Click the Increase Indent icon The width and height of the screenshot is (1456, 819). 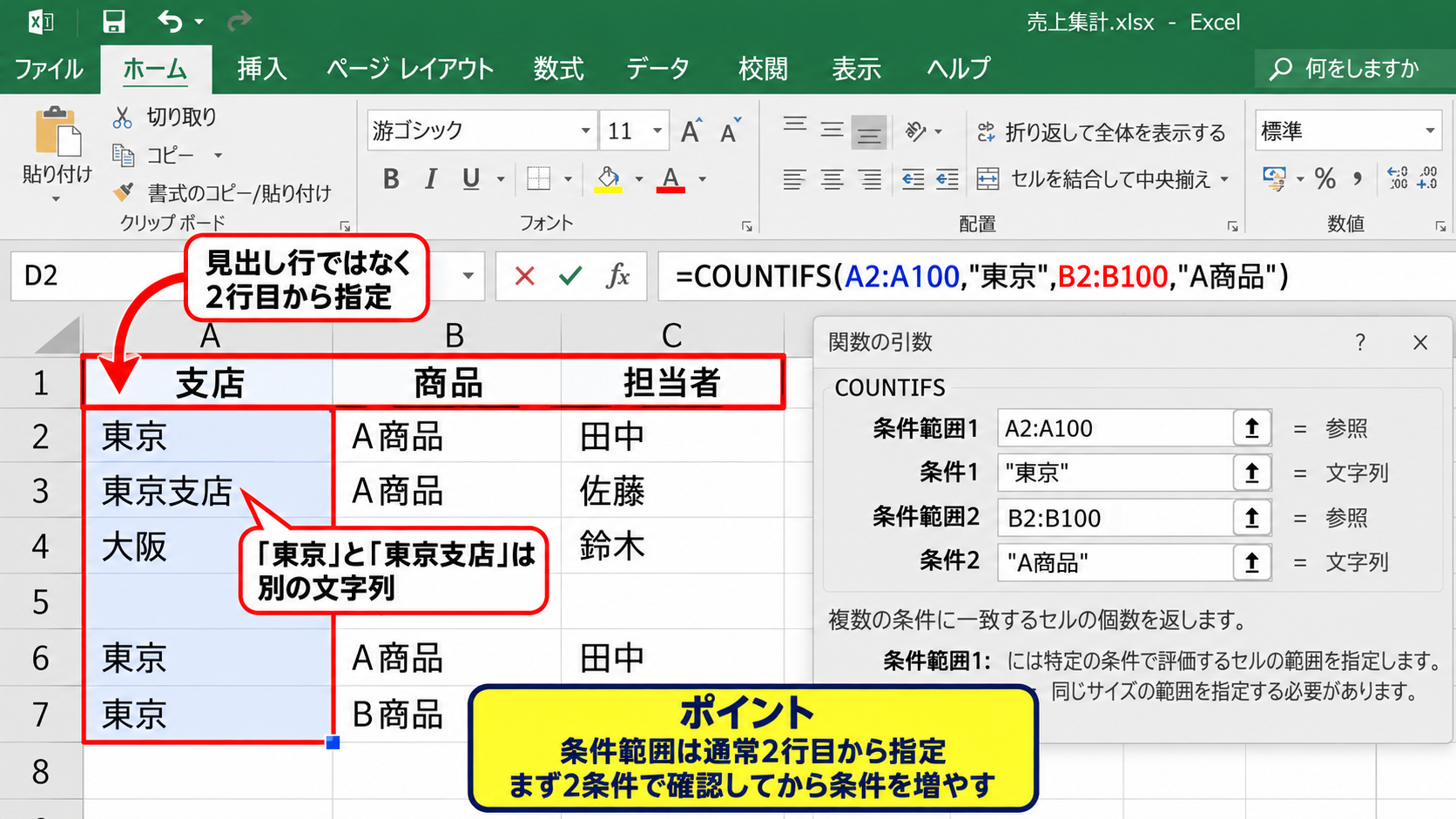947,179
